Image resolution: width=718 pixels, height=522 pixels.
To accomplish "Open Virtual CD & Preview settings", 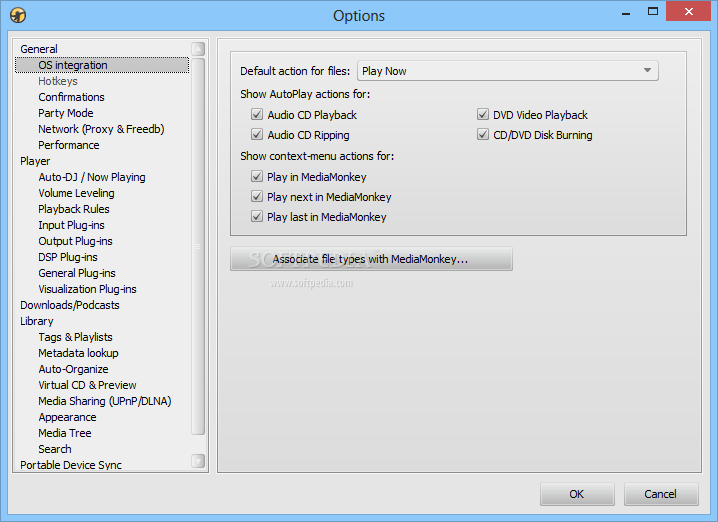I will (87, 385).
